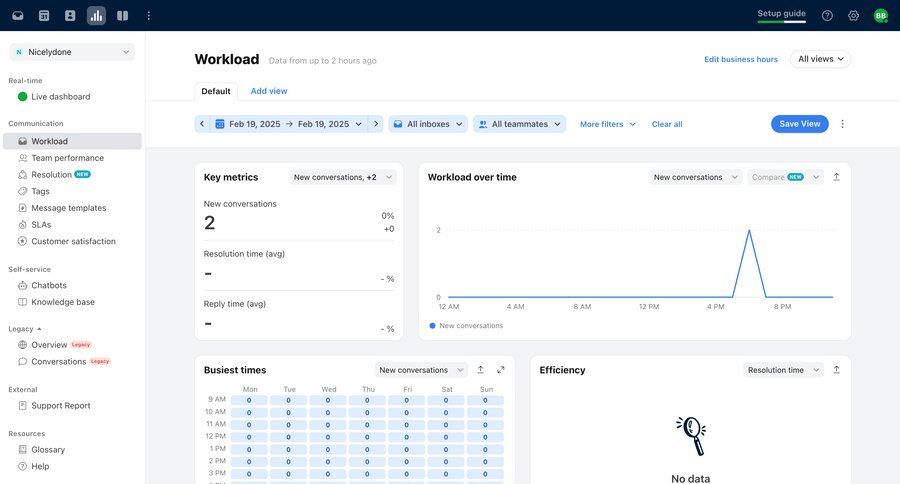Open the knowledge book icon in top bar

[122, 16]
